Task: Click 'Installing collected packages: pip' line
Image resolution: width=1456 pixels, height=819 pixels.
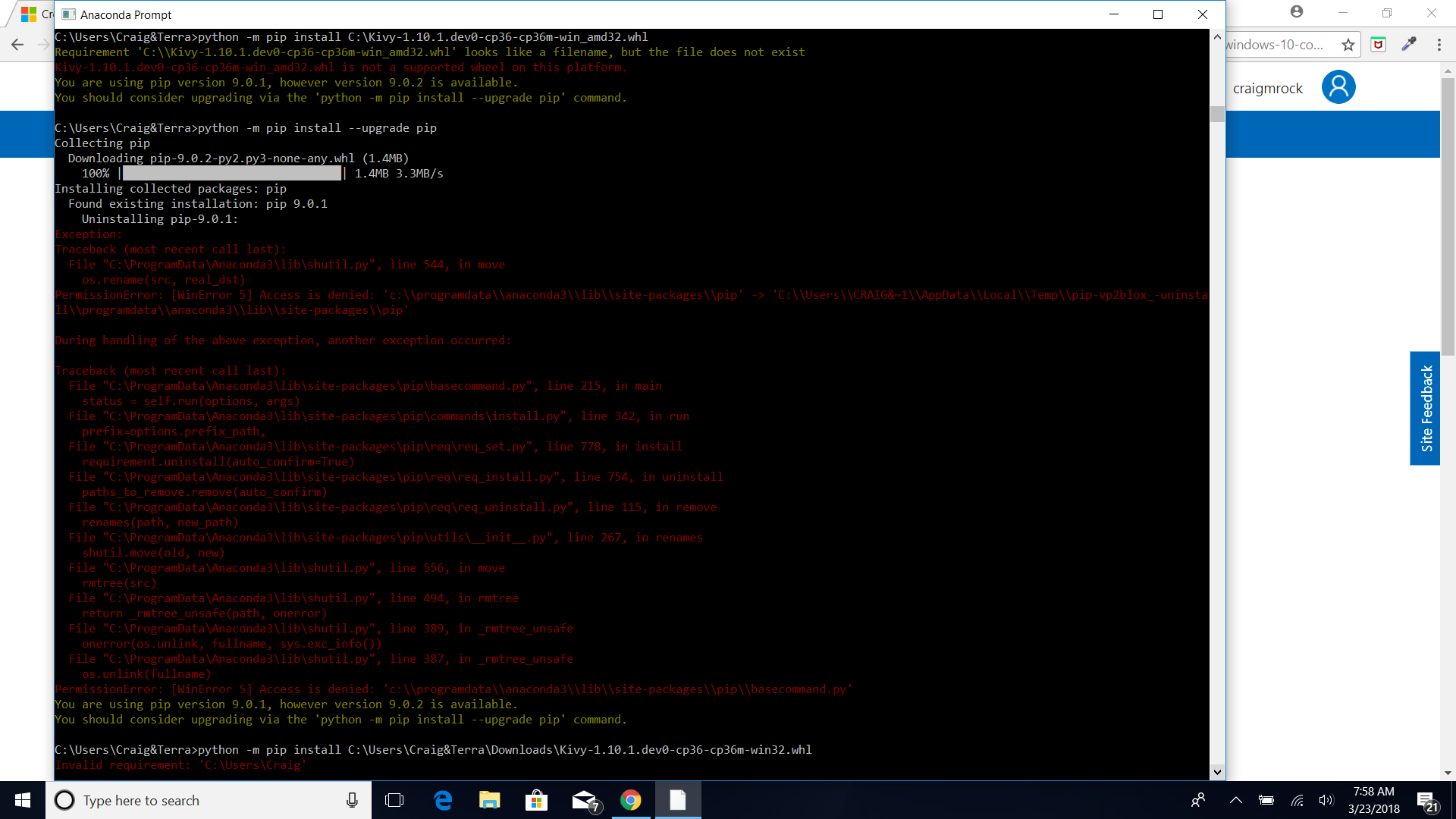Action: tap(171, 189)
